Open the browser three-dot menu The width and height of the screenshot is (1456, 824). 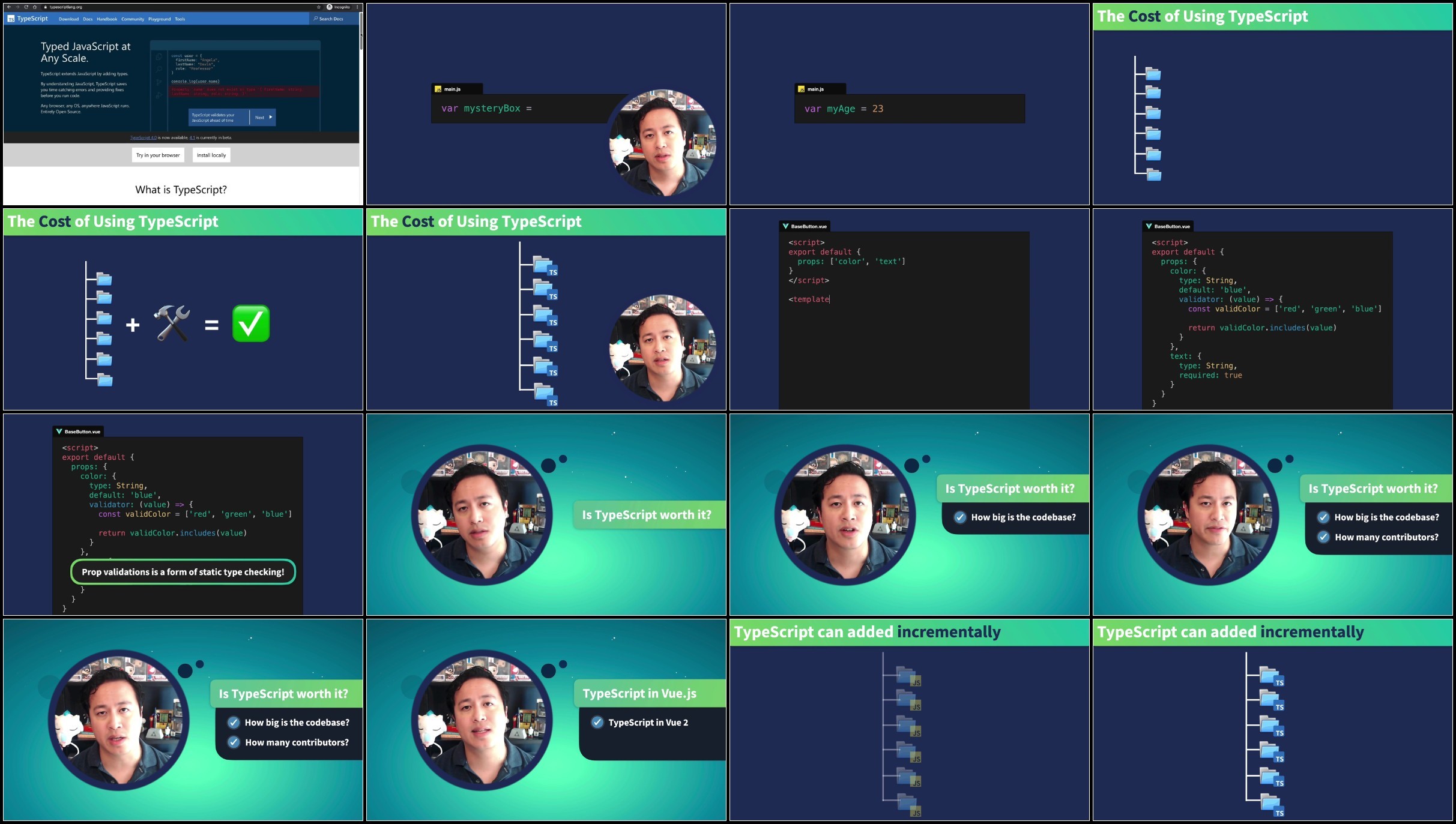(x=357, y=7)
